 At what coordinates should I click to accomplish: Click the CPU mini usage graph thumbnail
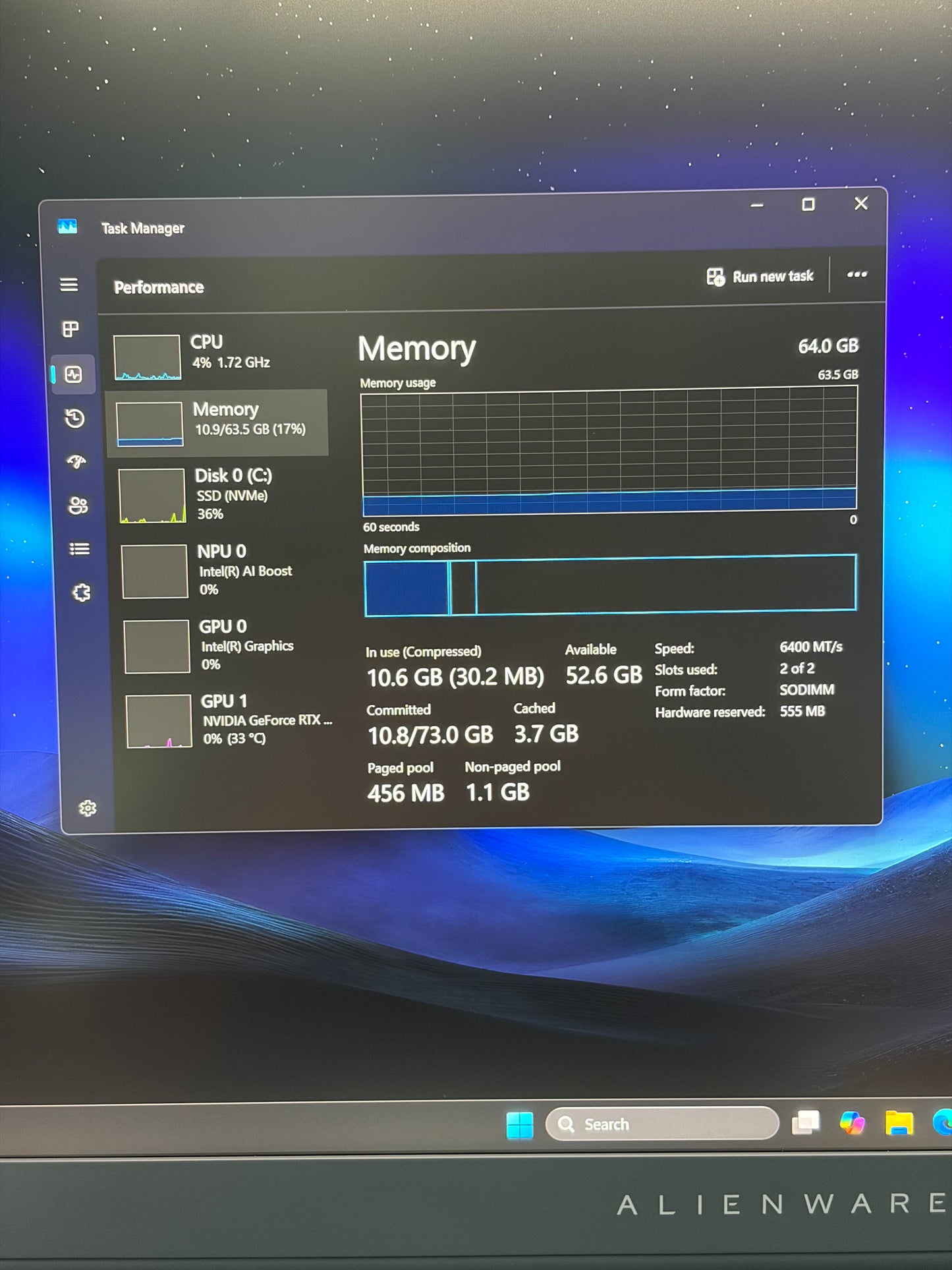pyautogui.click(x=147, y=357)
